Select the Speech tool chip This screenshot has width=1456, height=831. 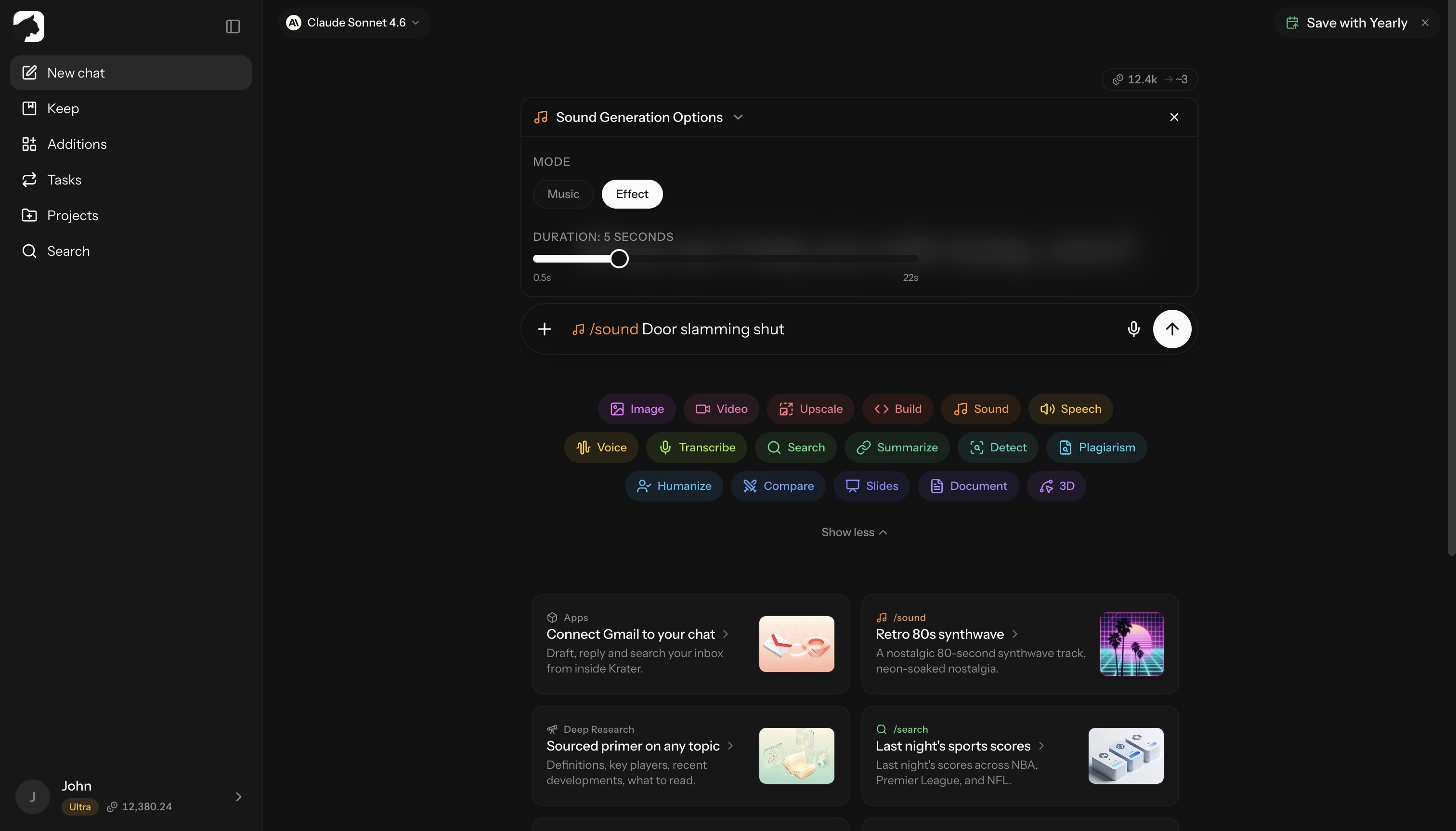coord(1070,409)
